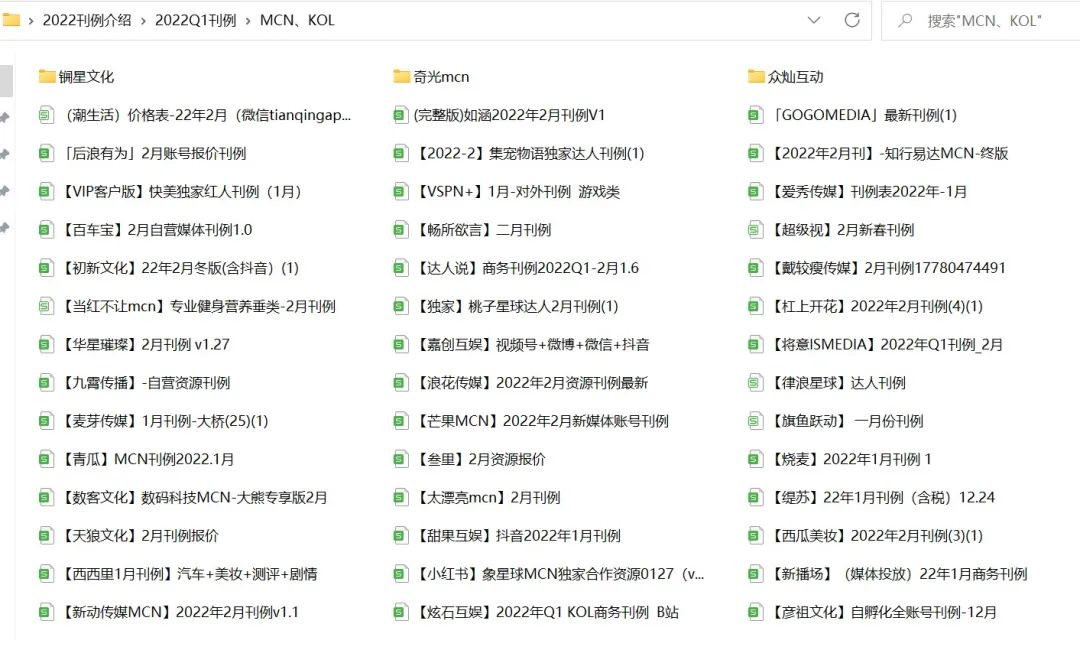Select the file 【九霄传播】-自营资源刊例

pyautogui.click(x=134, y=383)
